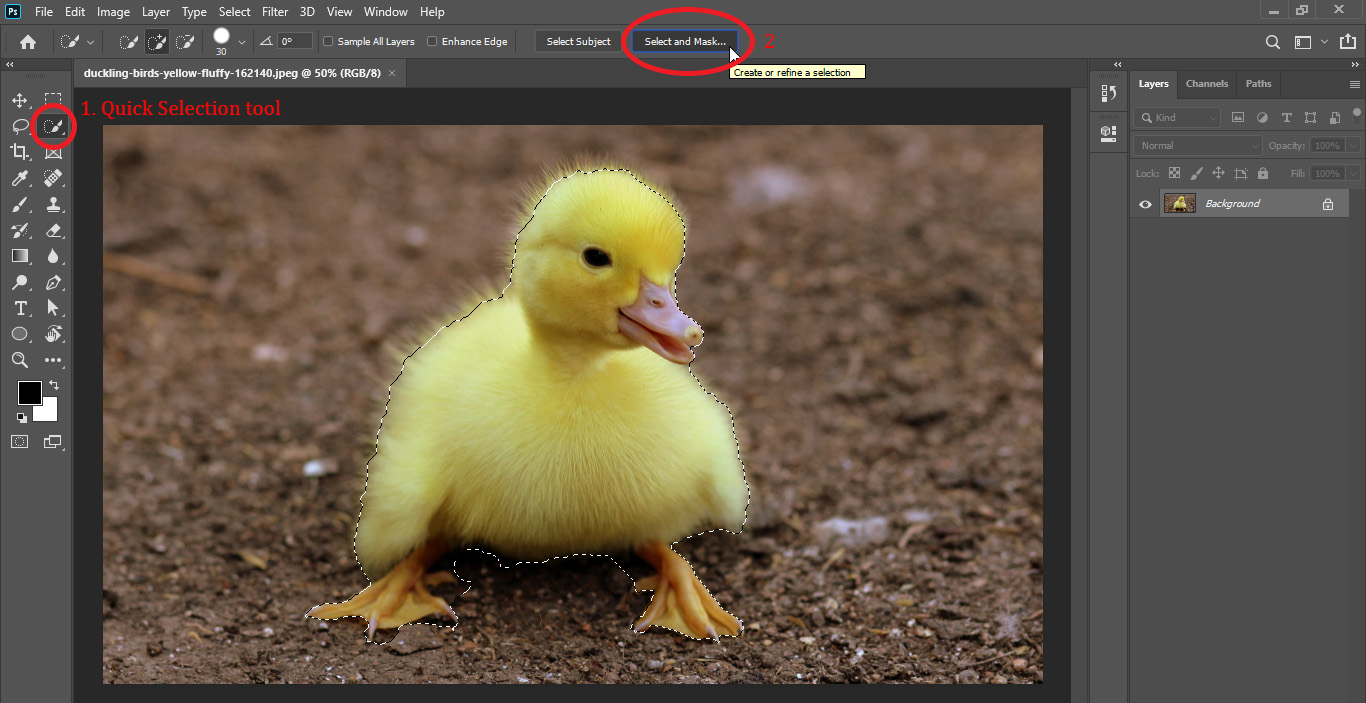Select the Clone Stamp tool

(54, 204)
